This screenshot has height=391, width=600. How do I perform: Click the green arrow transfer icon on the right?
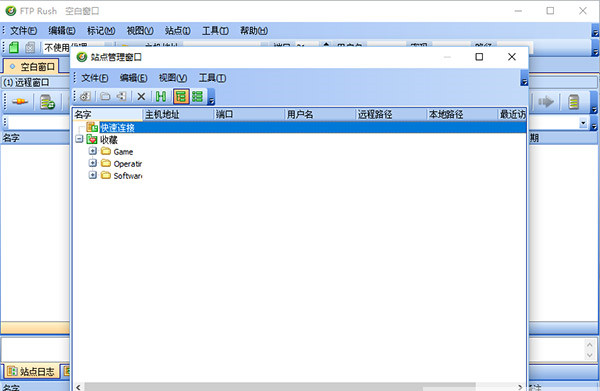[x=546, y=102]
